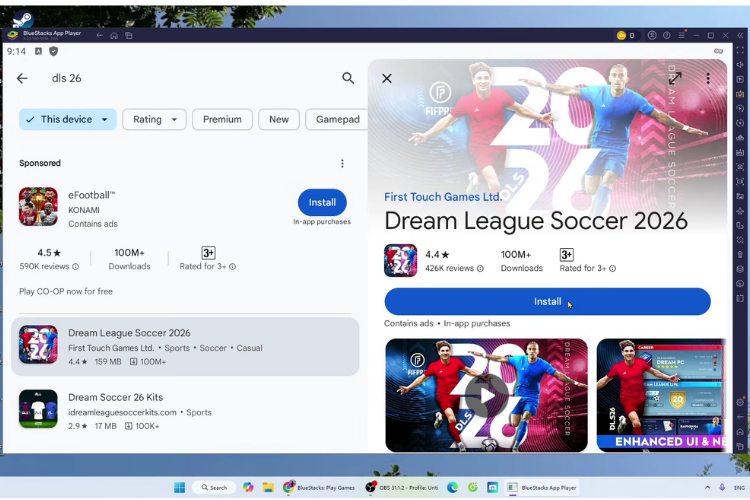The height and width of the screenshot is (500, 750).
Task: Click the dls 26 search field
Action: coord(191,78)
